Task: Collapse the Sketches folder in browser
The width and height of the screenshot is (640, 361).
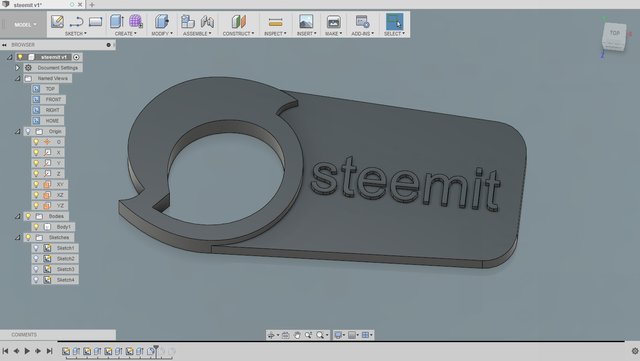Action: (x=18, y=237)
